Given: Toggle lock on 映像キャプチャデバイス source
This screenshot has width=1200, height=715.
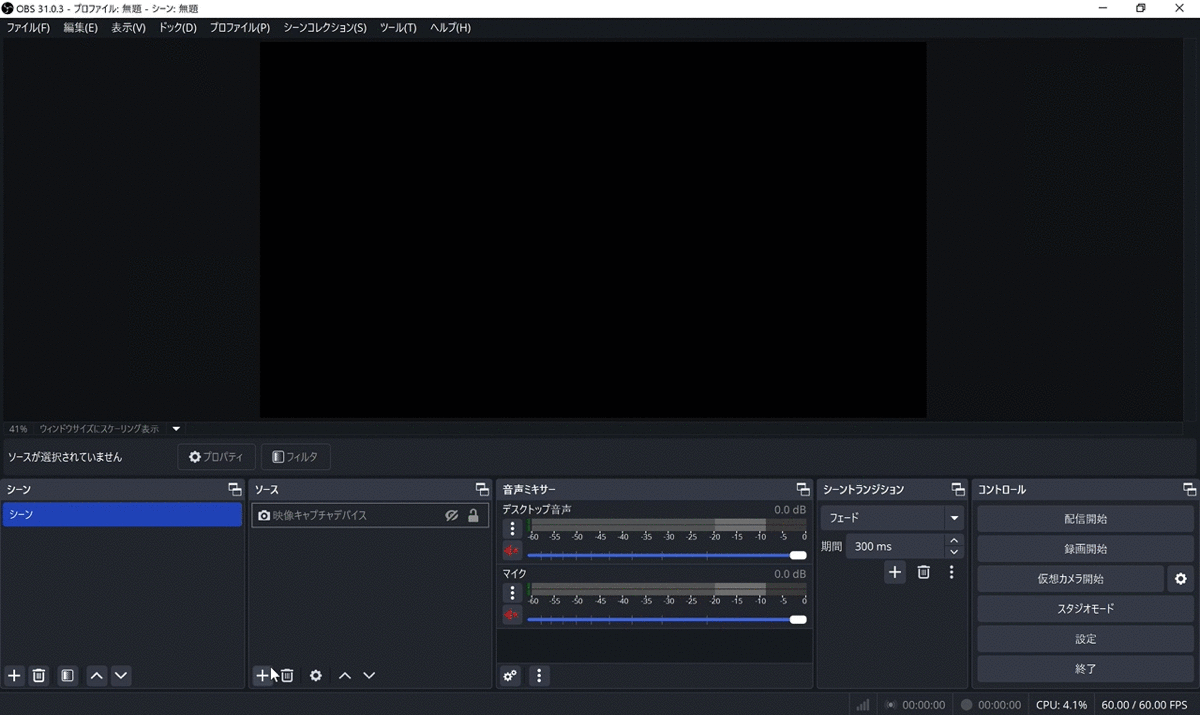Looking at the screenshot, I should (x=473, y=516).
